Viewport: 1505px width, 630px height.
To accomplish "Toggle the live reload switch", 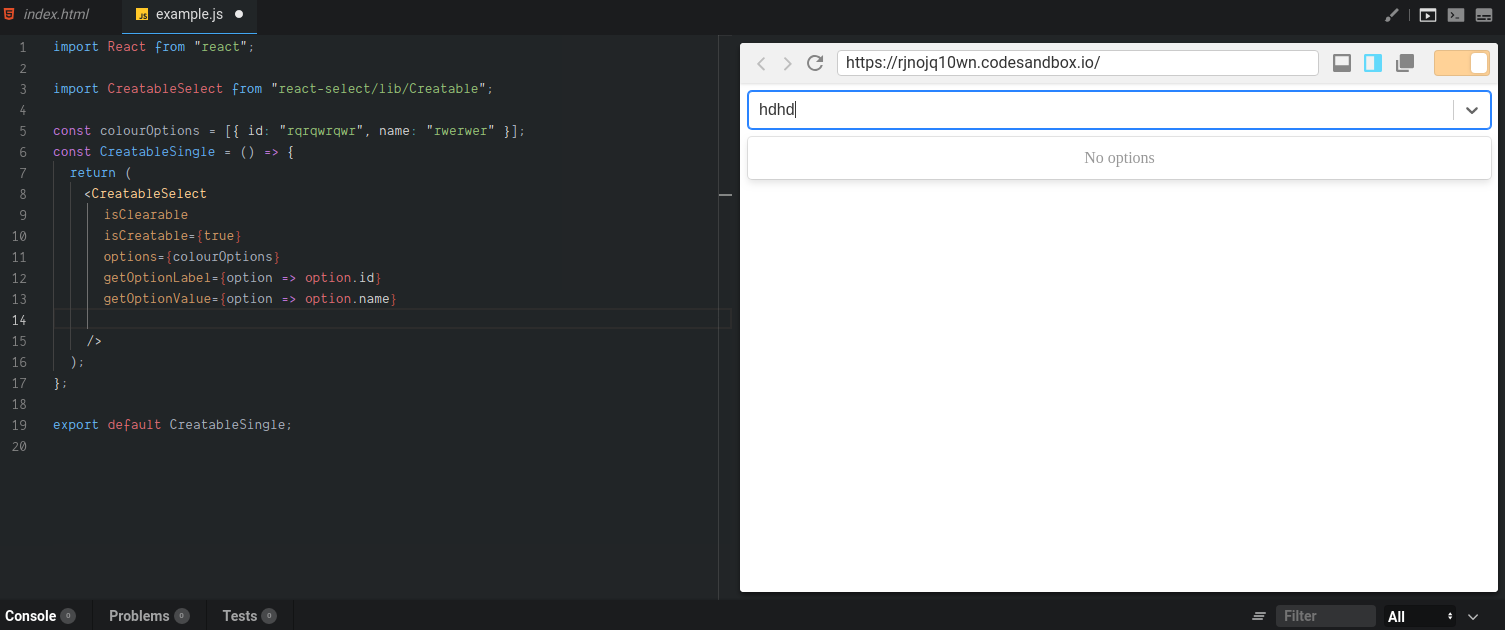I will click(x=1461, y=62).
